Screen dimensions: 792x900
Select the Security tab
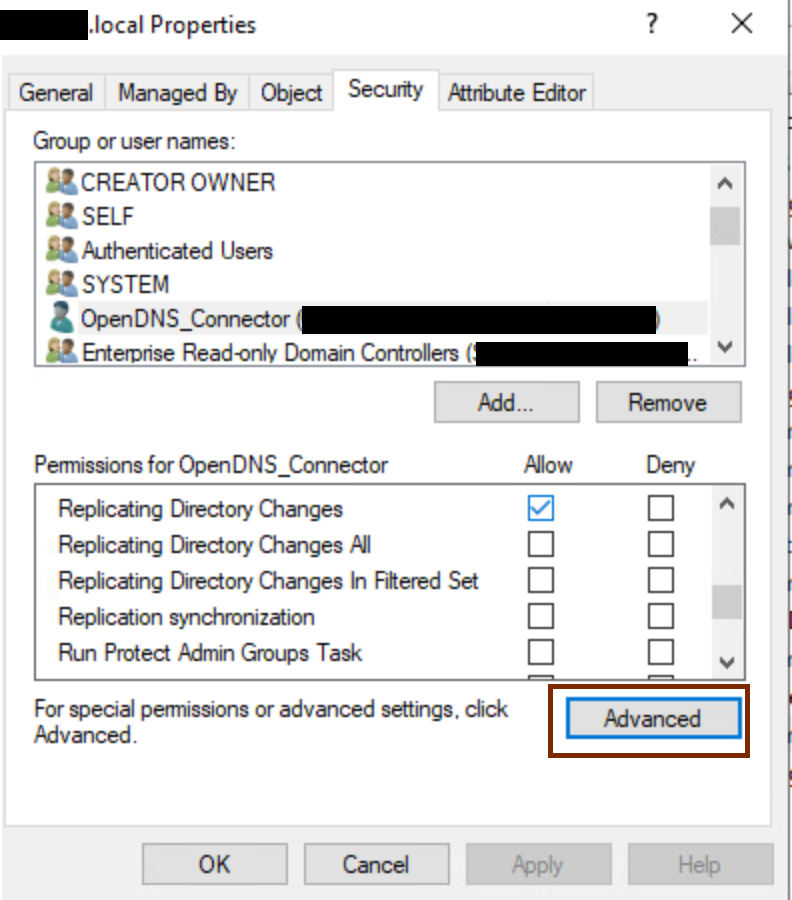coord(386,90)
